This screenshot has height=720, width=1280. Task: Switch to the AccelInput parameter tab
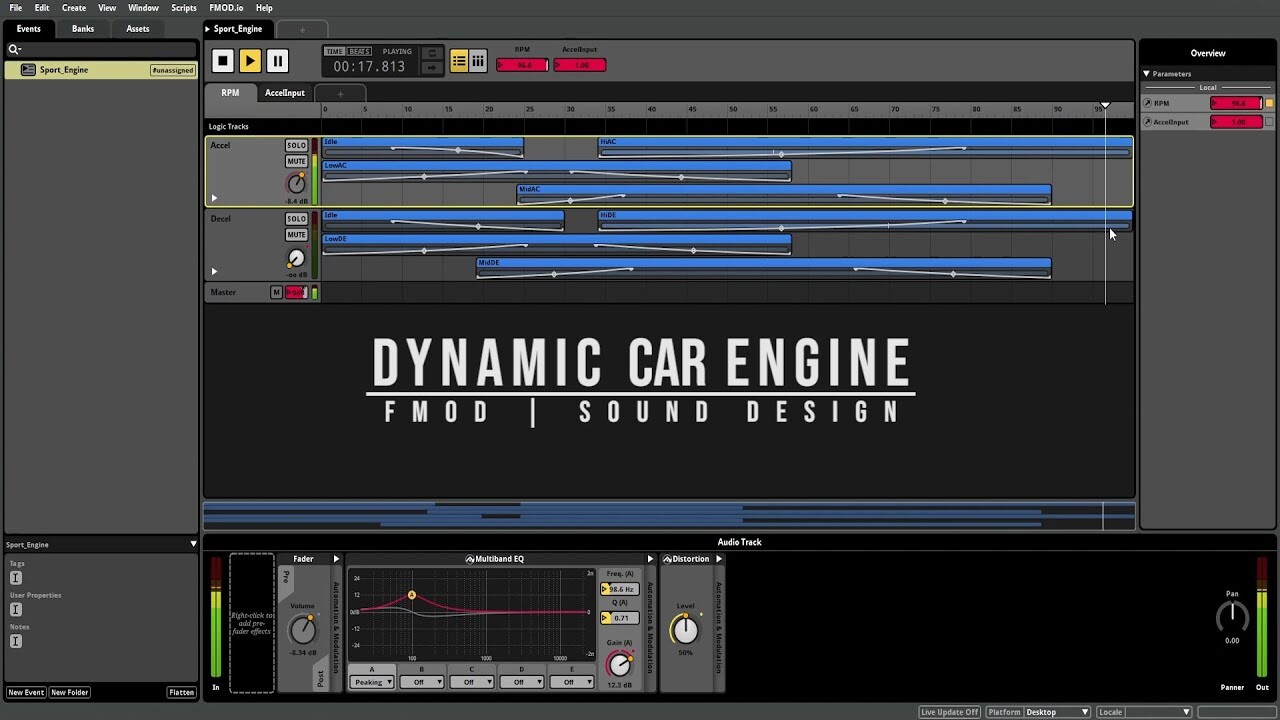click(x=284, y=92)
